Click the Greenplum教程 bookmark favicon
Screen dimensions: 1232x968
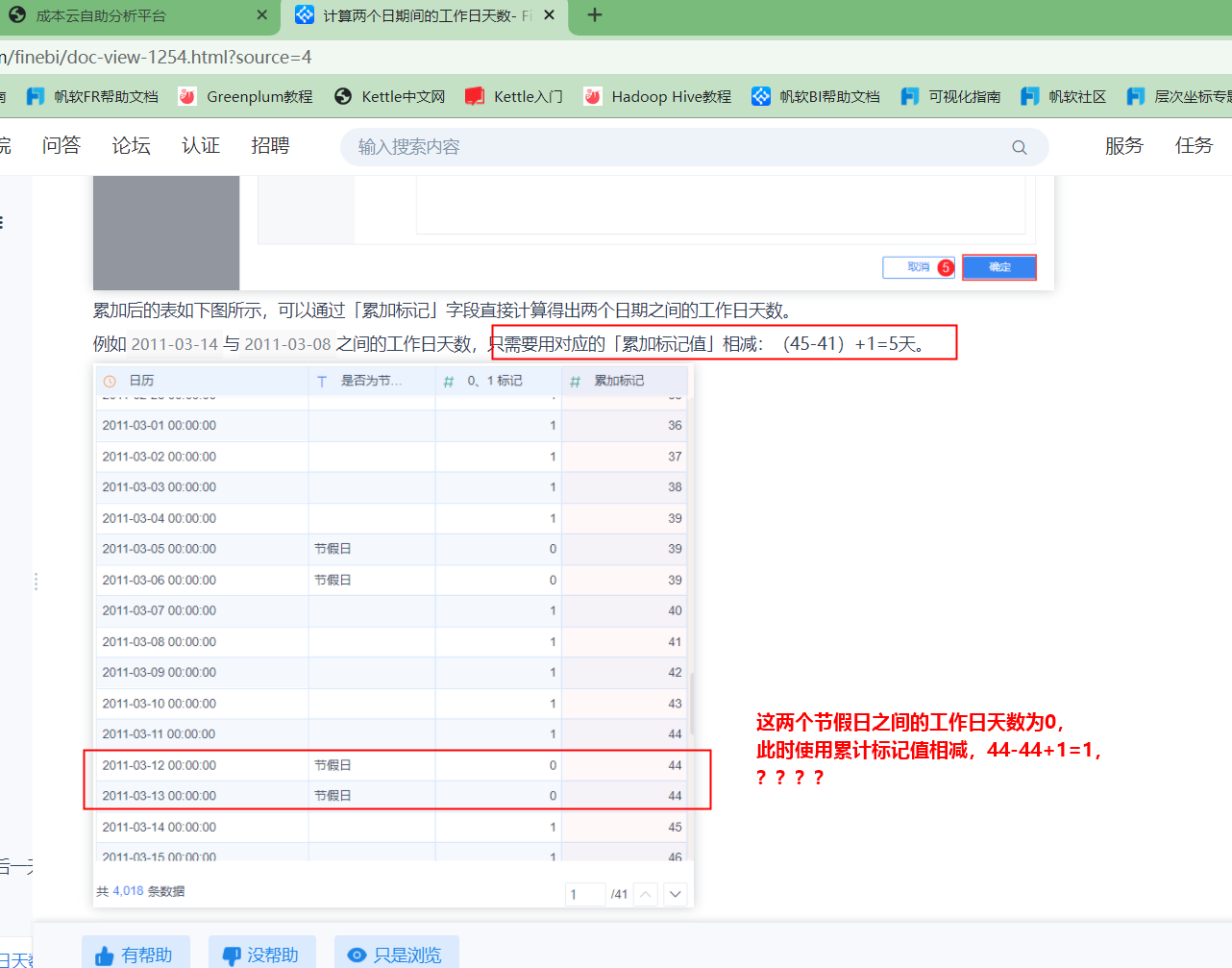pos(187,96)
